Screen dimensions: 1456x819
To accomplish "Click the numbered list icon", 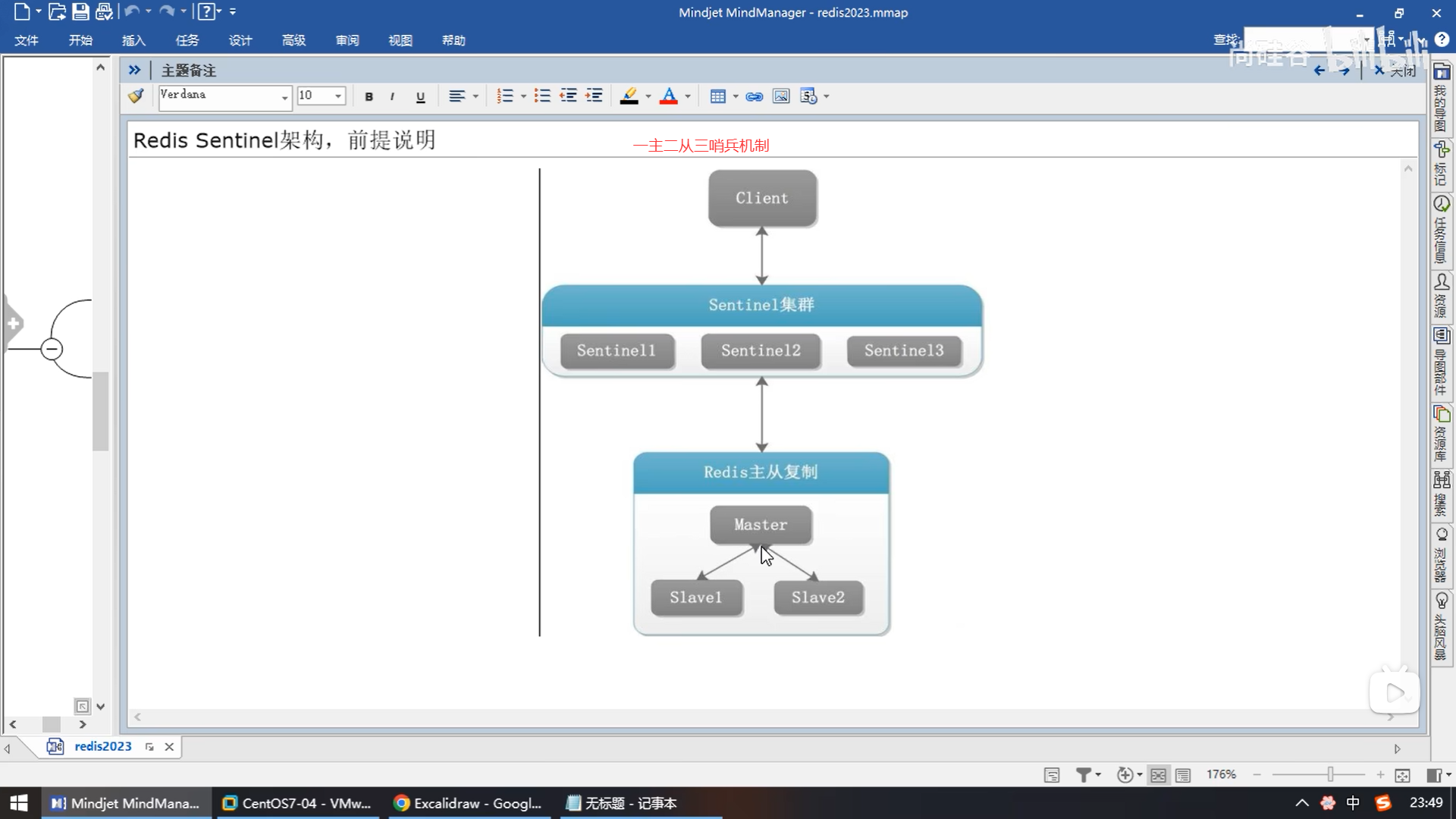I will click(505, 96).
